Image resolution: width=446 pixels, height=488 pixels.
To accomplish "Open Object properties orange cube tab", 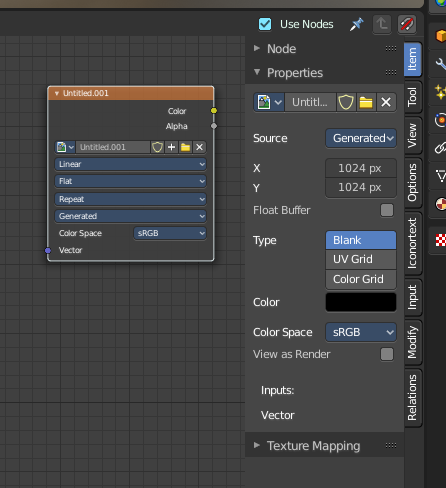I will [441, 35].
